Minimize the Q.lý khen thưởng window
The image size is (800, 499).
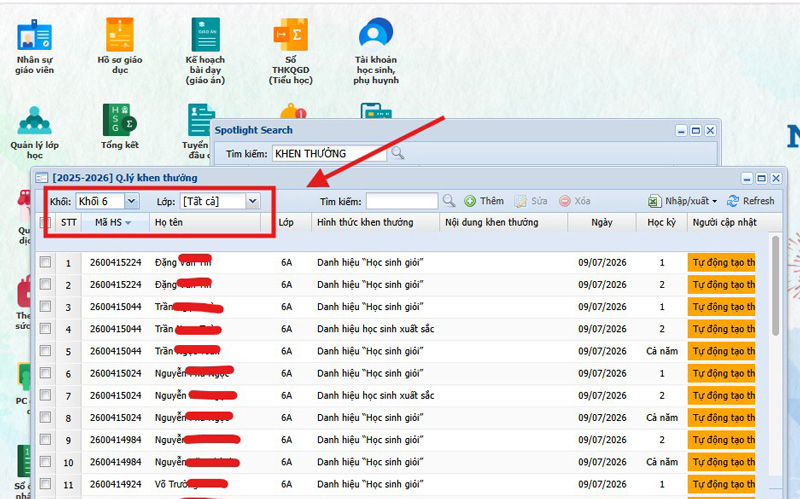pyautogui.click(x=747, y=178)
